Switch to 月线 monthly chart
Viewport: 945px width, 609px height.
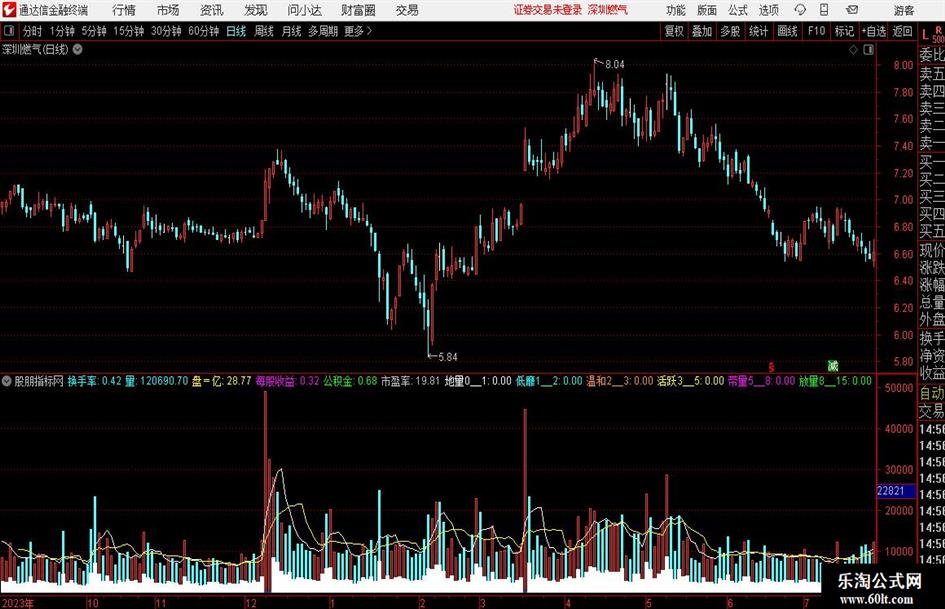pos(291,31)
